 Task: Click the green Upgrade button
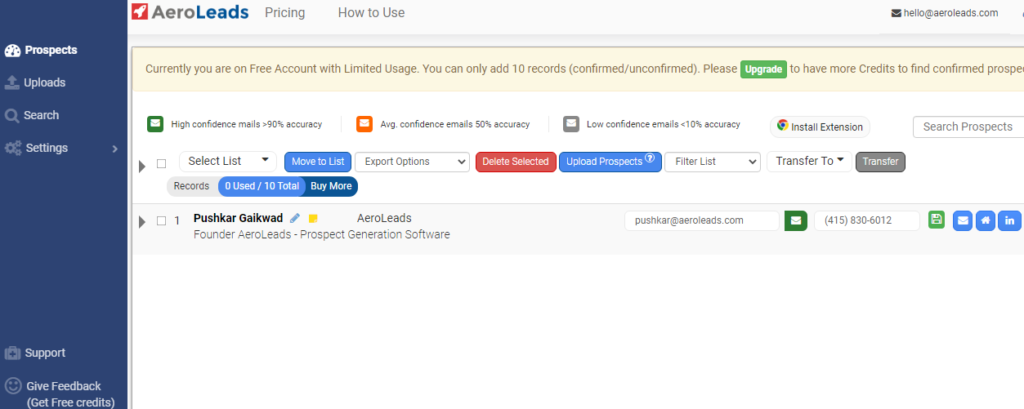(x=763, y=69)
